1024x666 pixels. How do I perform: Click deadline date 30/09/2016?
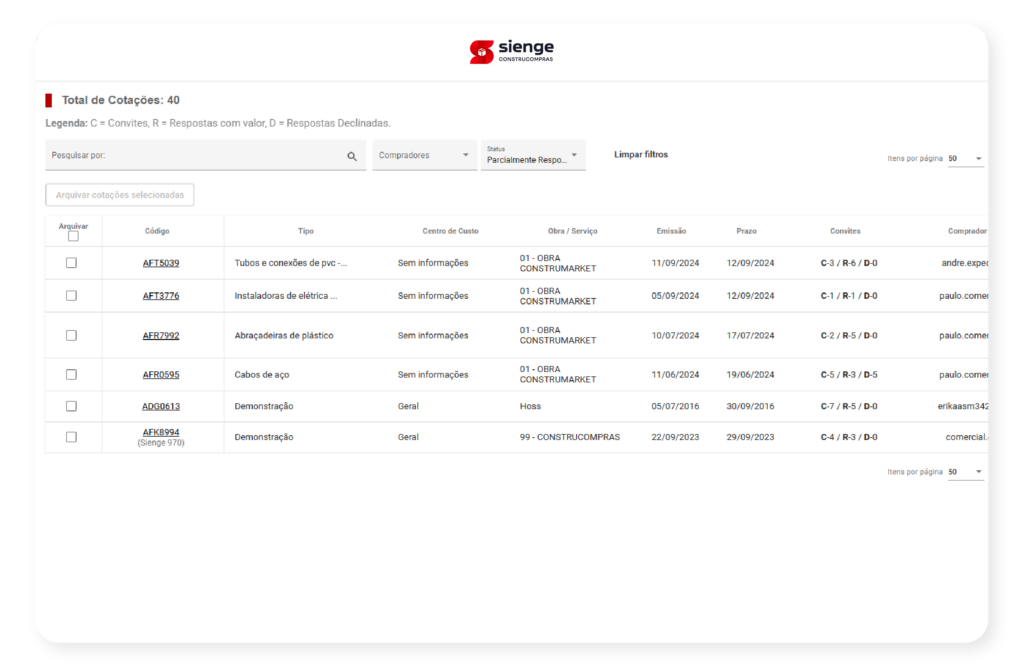(x=750, y=406)
